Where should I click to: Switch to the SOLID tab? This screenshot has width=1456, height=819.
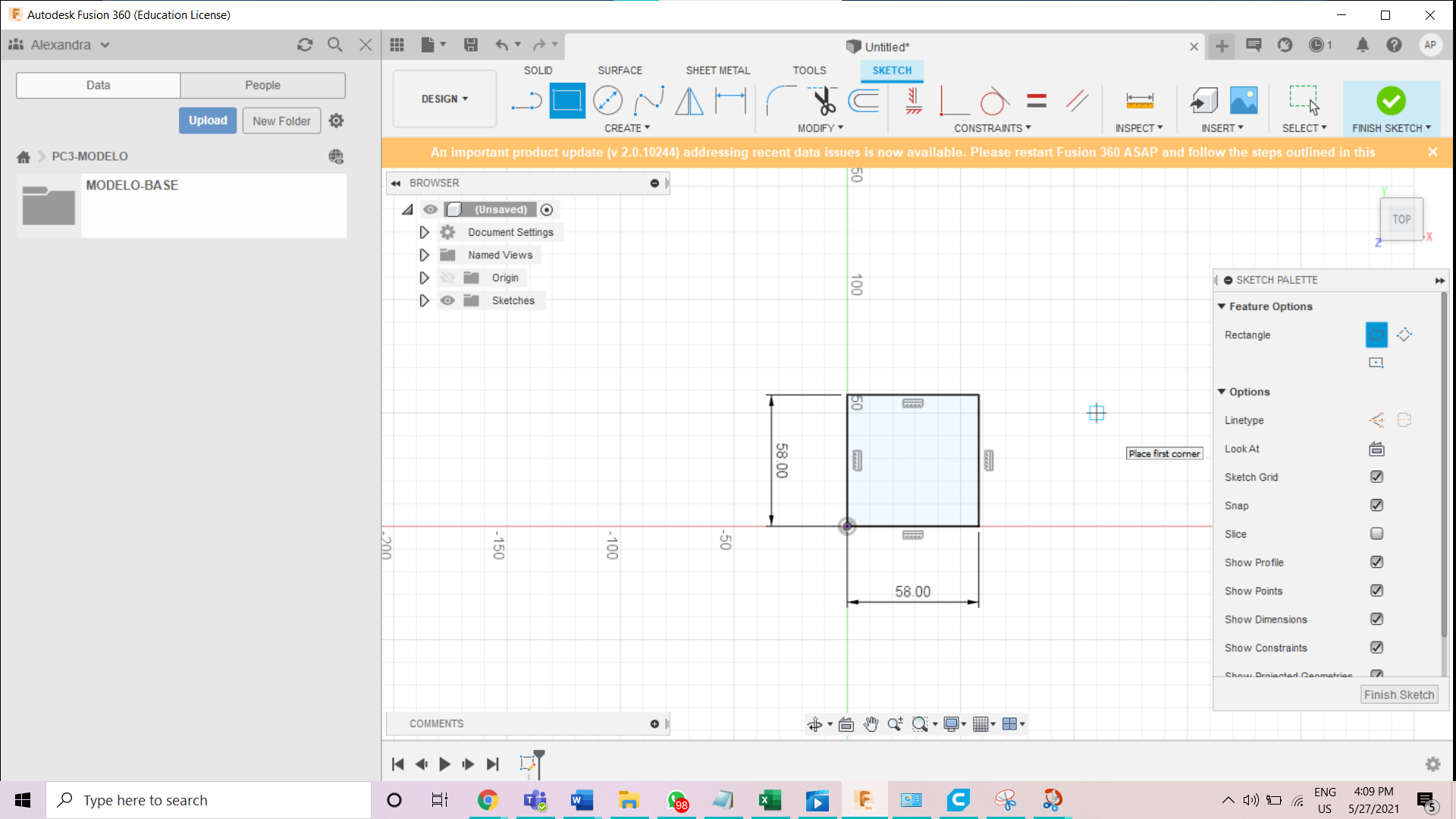[538, 71]
